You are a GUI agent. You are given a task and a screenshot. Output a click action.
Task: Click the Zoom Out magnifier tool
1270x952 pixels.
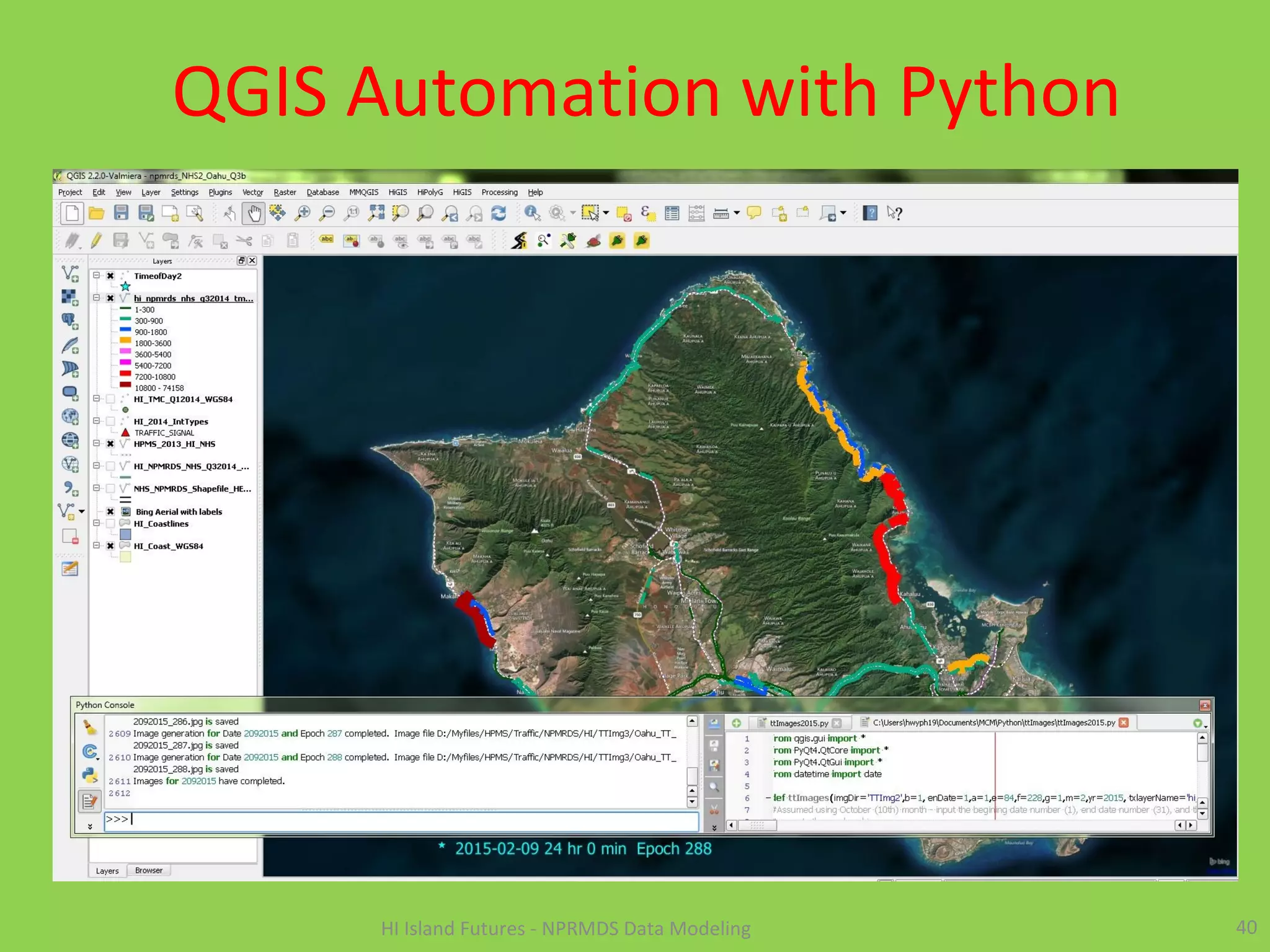[x=327, y=213]
